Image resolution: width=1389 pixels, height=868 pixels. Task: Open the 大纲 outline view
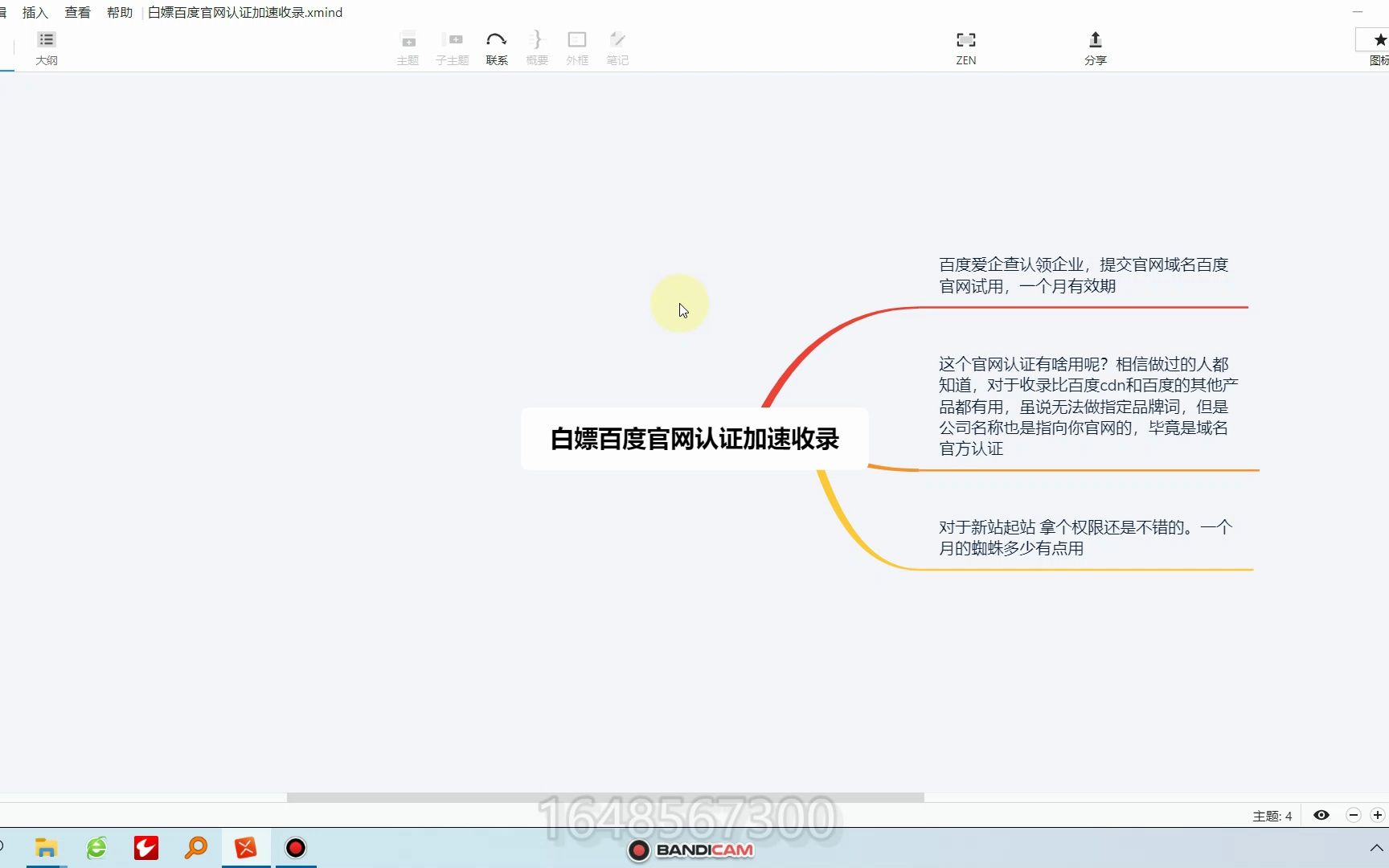[x=47, y=48]
